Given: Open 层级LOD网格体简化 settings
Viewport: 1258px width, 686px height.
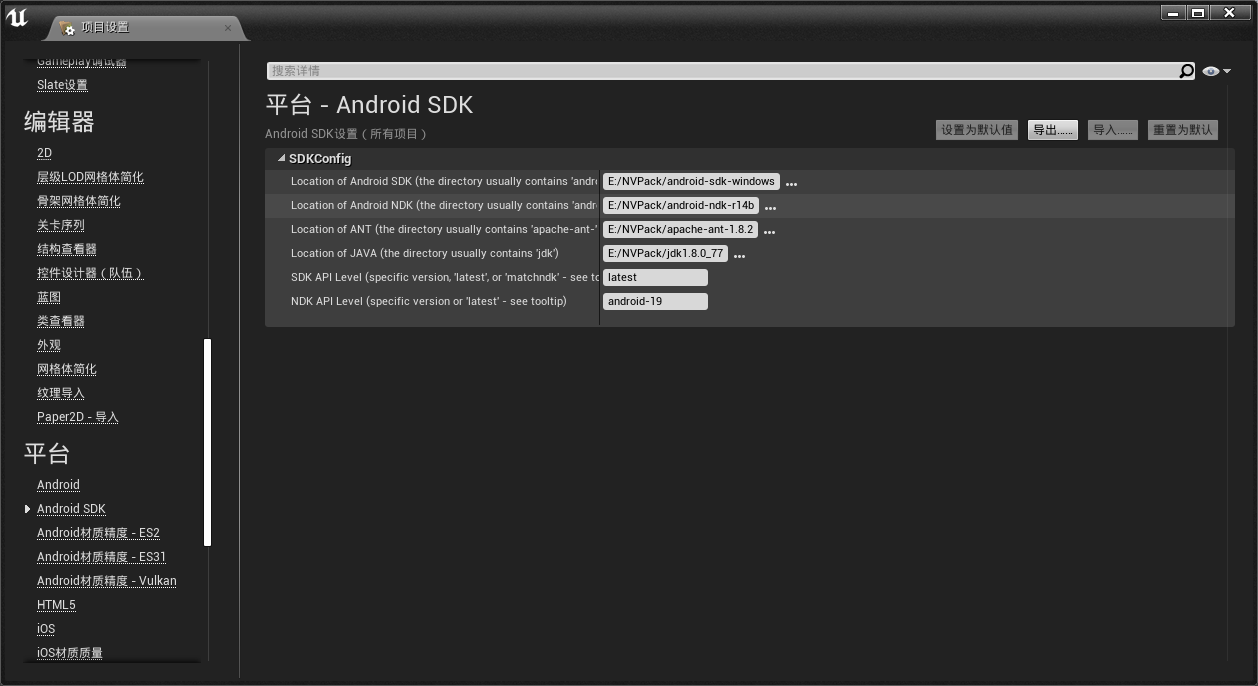Looking at the screenshot, I should [x=90, y=177].
